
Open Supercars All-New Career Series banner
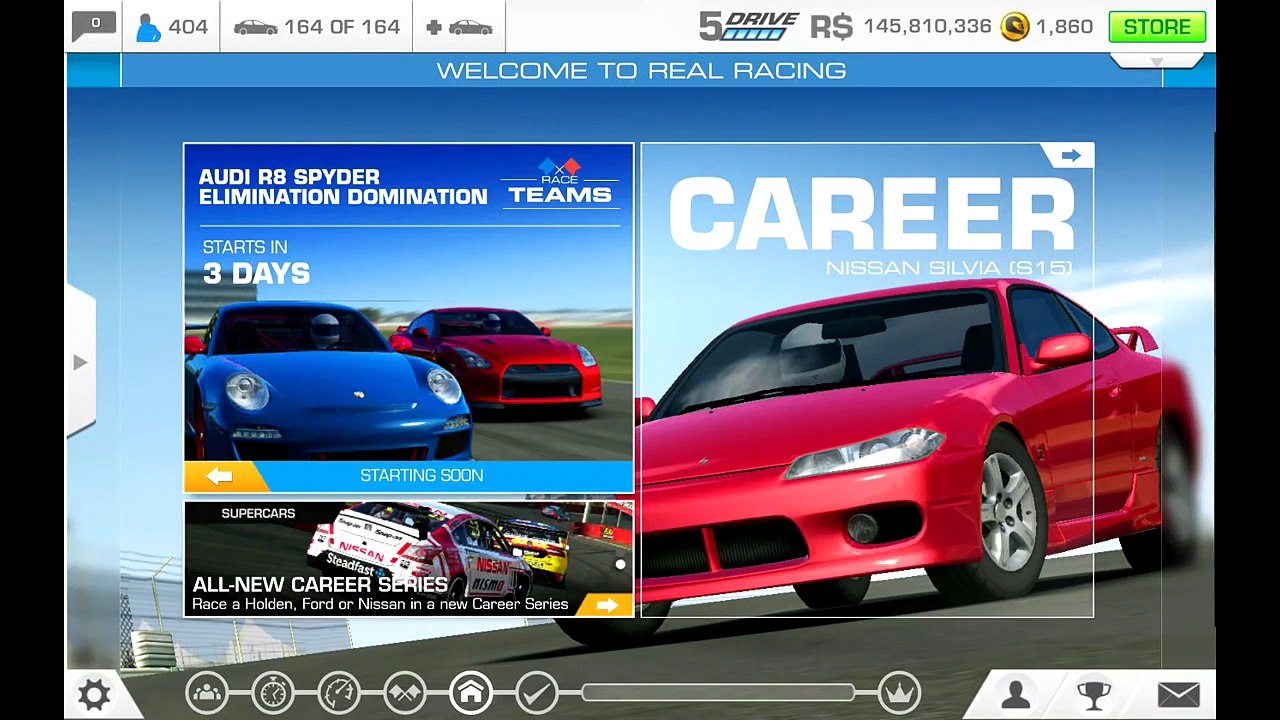coord(408,559)
